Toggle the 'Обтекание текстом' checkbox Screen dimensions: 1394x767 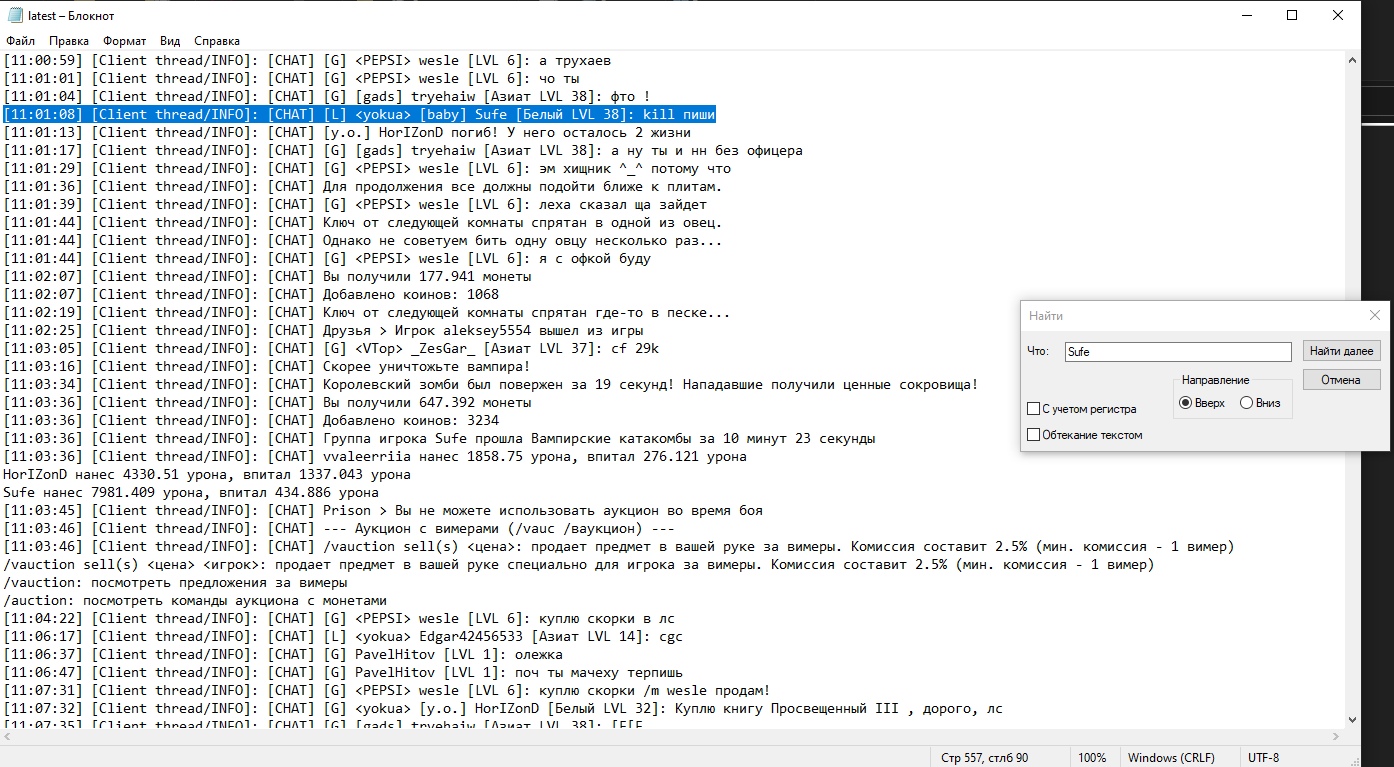(x=1034, y=435)
